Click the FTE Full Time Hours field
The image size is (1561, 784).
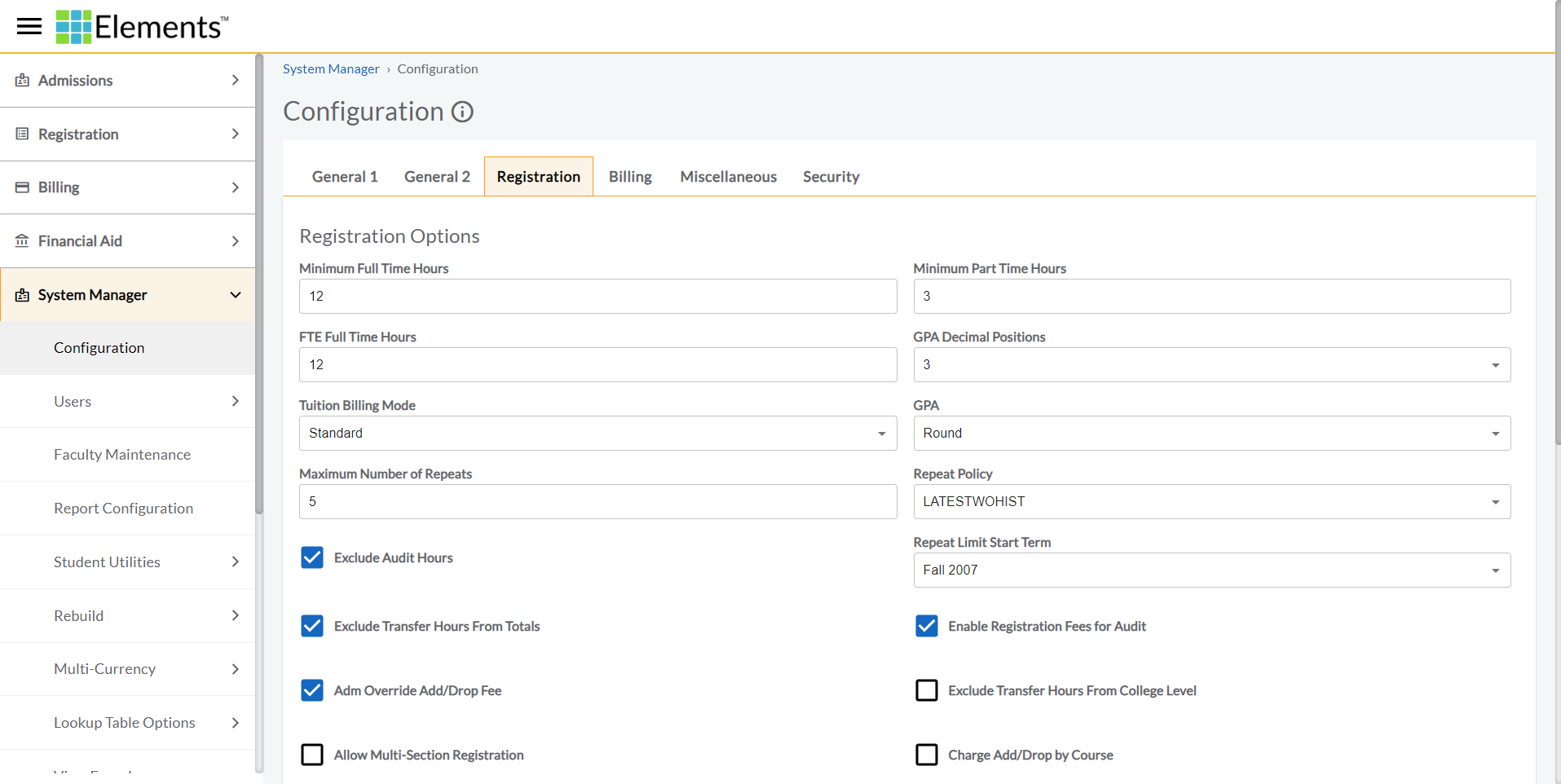pyautogui.click(x=598, y=364)
